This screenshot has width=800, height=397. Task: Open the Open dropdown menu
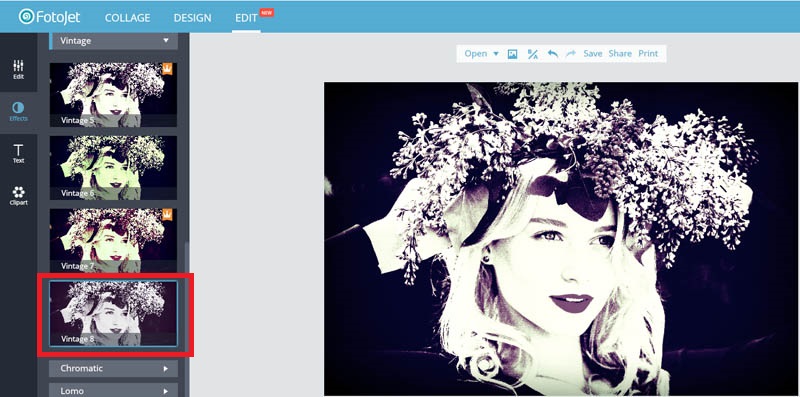pos(481,54)
